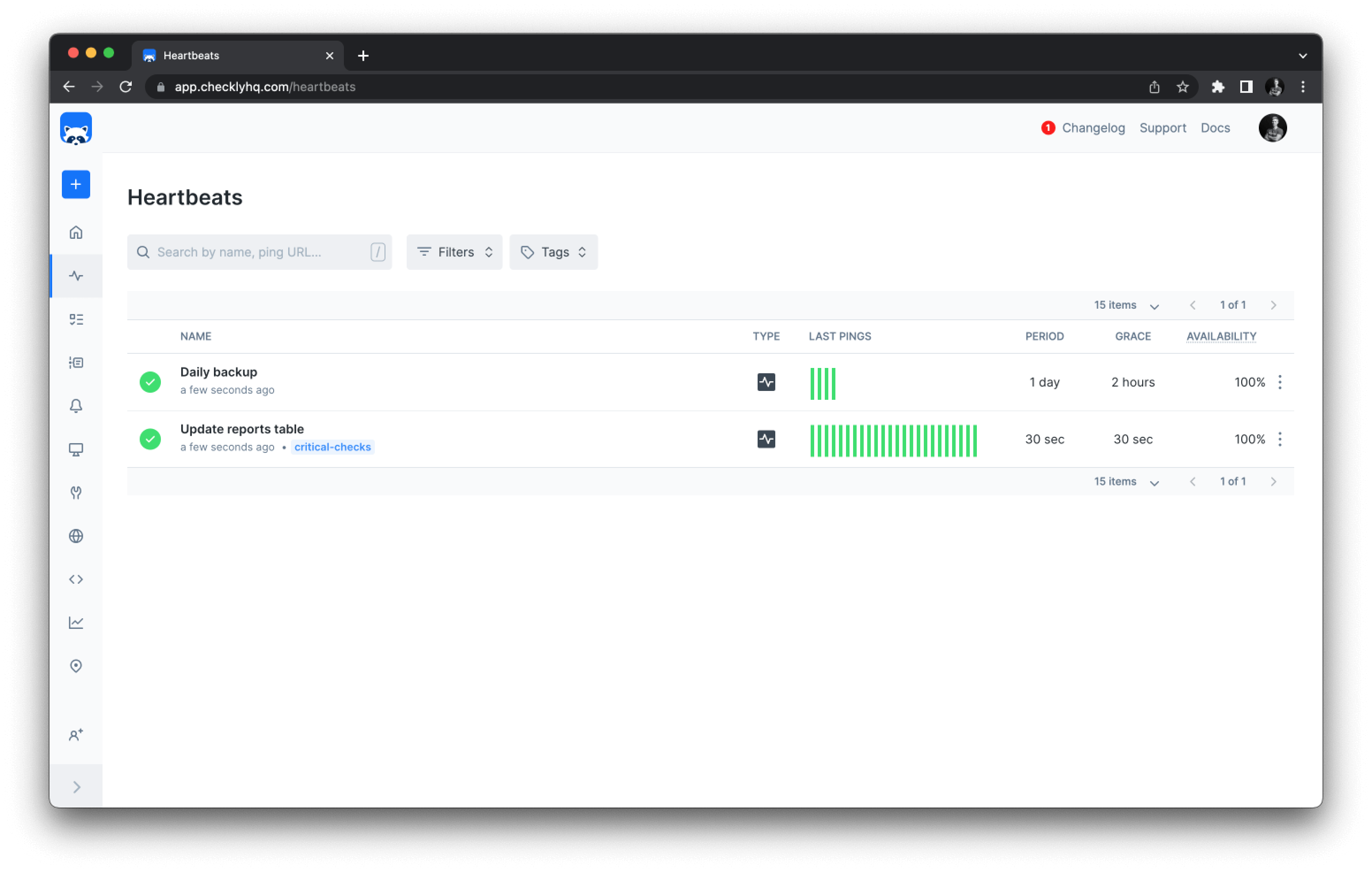
Task: Open the Changelog link
Action: pyautogui.click(x=1093, y=128)
